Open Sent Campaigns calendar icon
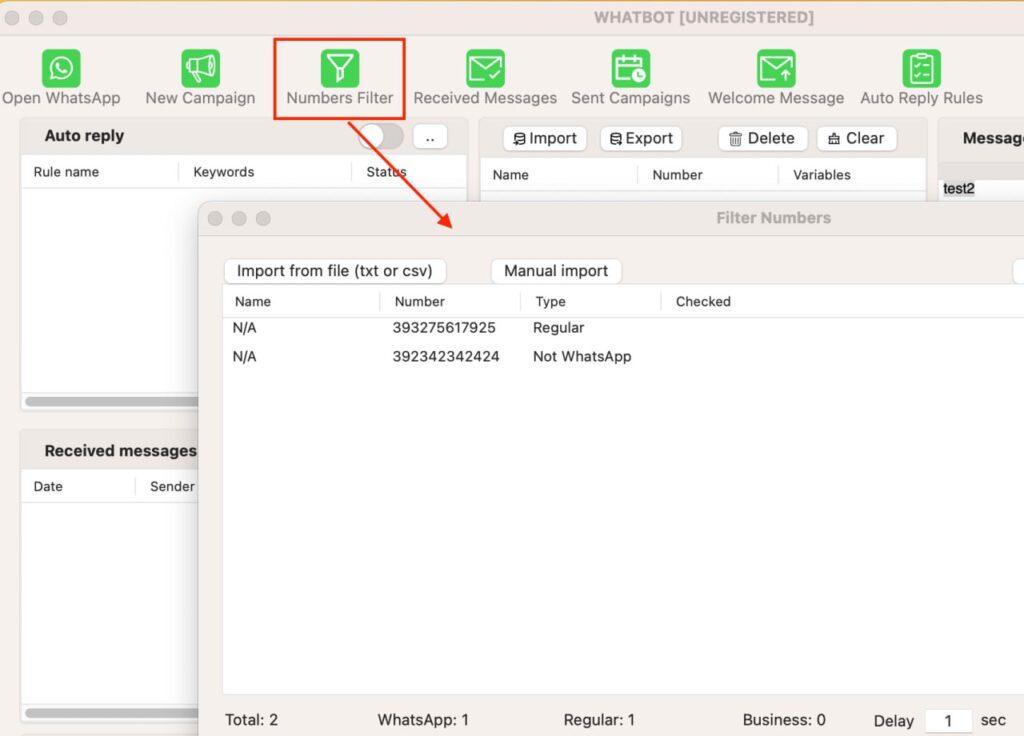1024x736 pixels. pos(631,69)
